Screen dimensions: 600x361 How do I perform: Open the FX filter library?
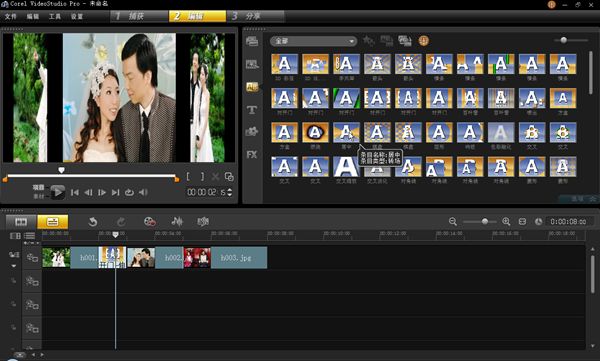click(252, 154)
